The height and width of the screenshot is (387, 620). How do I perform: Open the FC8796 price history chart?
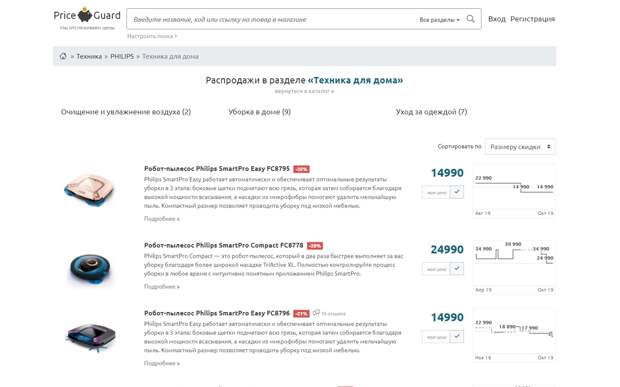[514, 336]
